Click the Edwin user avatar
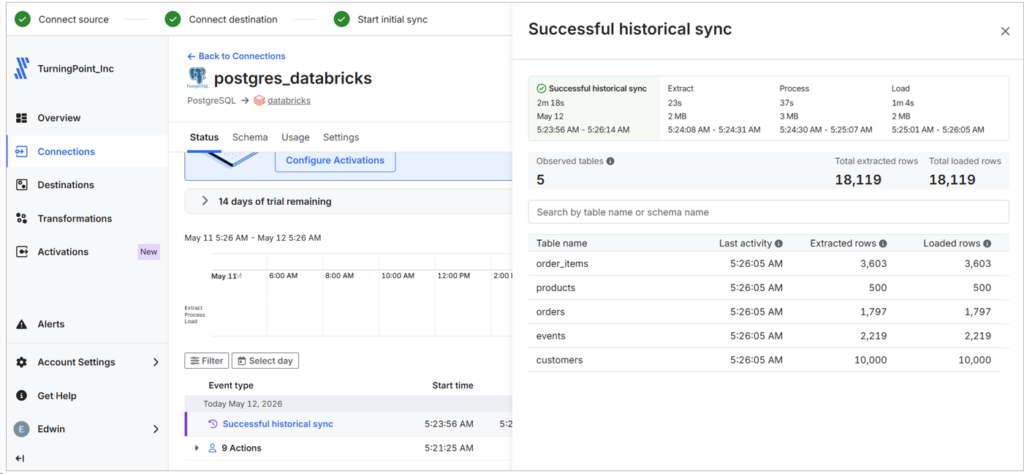The image size is (1024, 474). 22,429
